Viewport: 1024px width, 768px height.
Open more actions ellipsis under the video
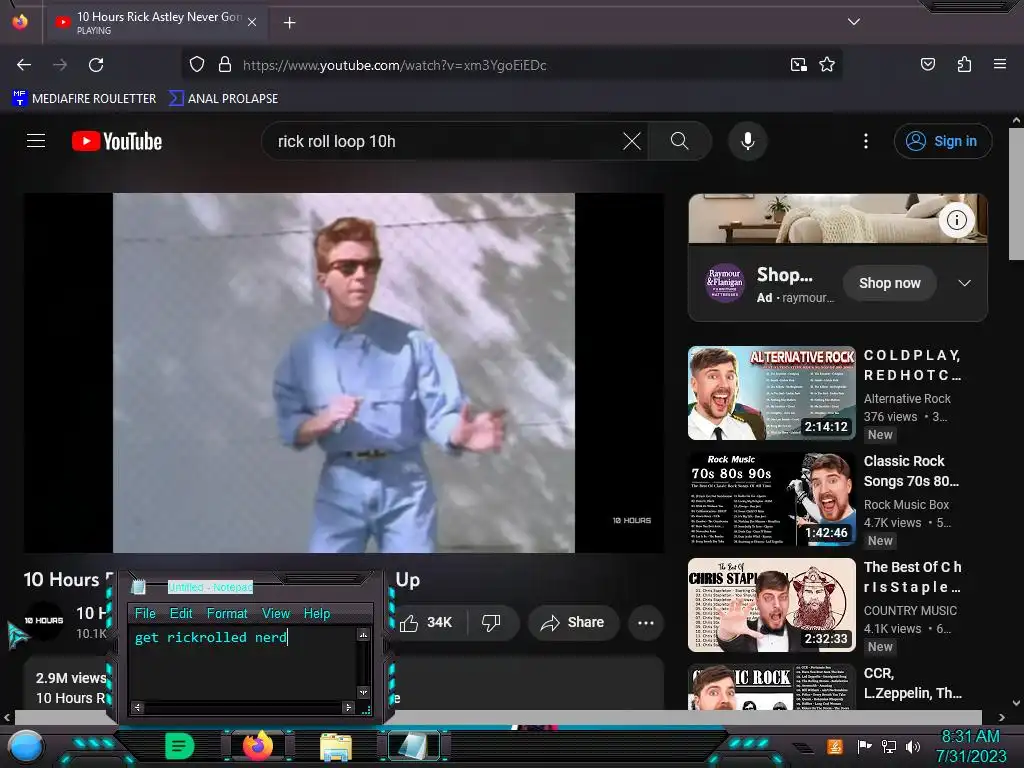[x=646, y=622]
